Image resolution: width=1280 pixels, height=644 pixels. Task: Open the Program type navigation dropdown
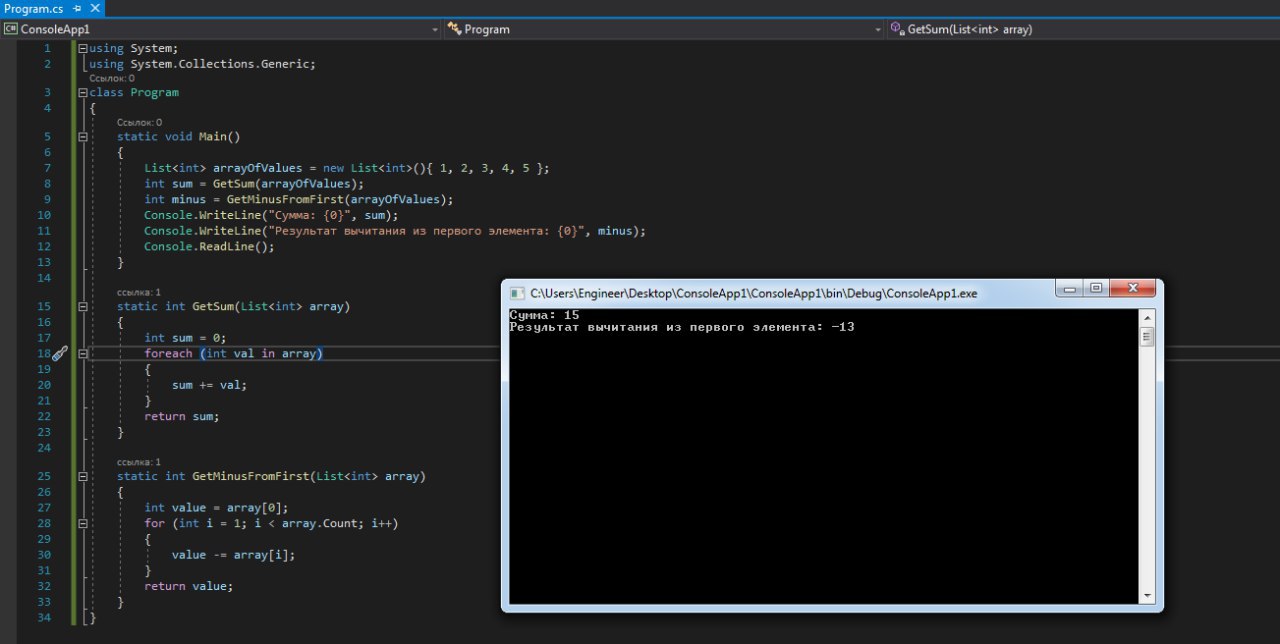(877, 30)
